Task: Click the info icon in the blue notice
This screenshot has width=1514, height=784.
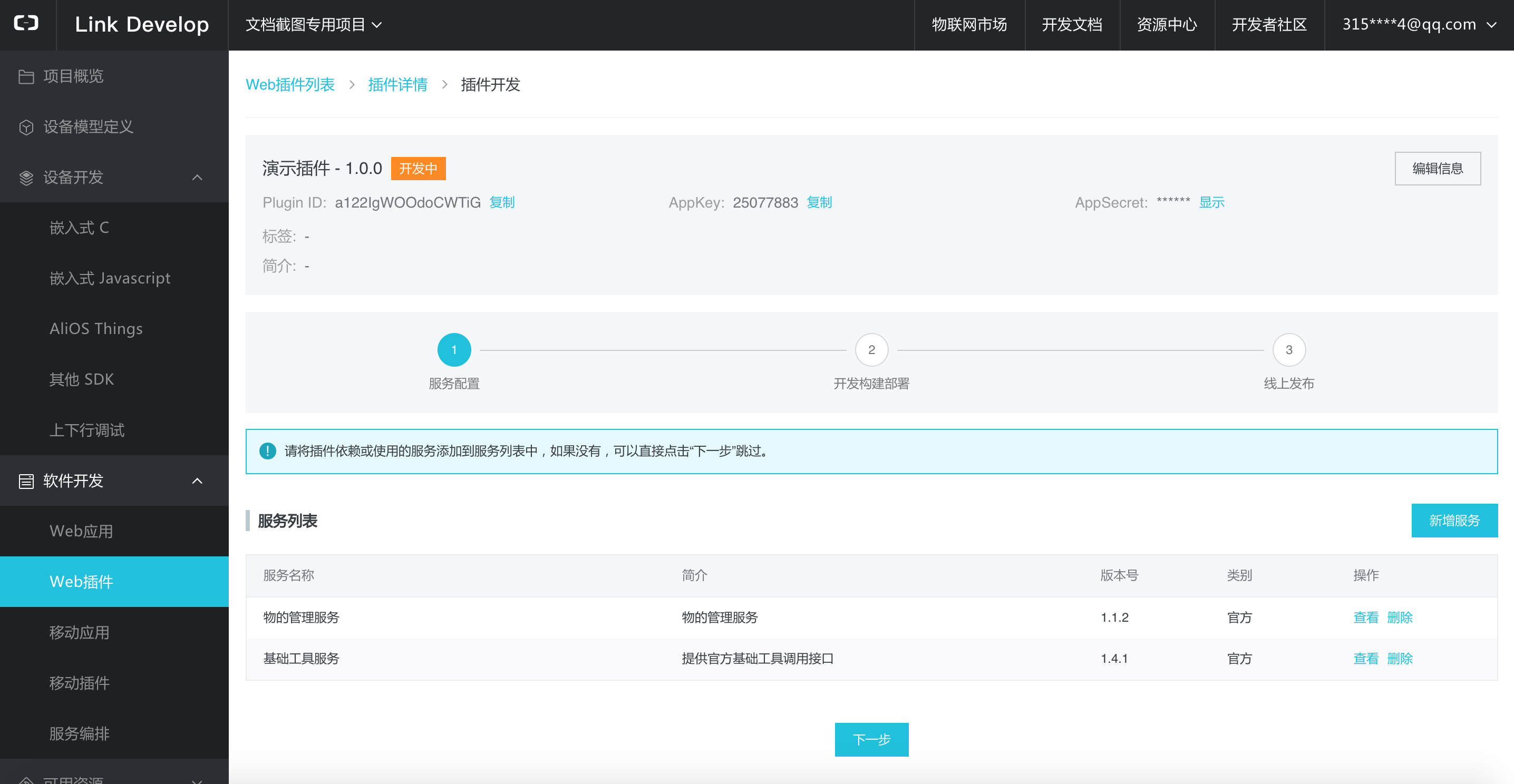Action: pos(267,451)
